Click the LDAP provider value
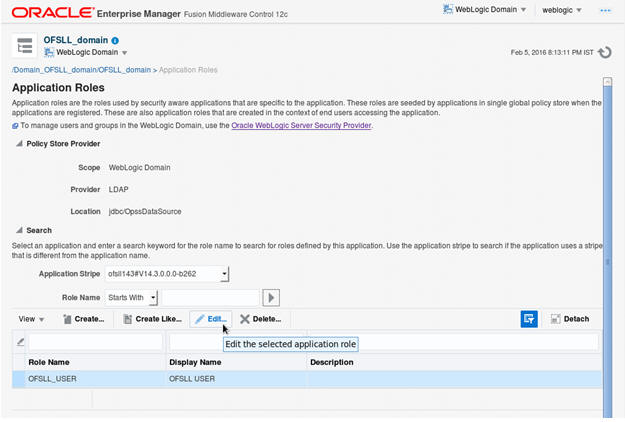 click(x=118, y=189)
